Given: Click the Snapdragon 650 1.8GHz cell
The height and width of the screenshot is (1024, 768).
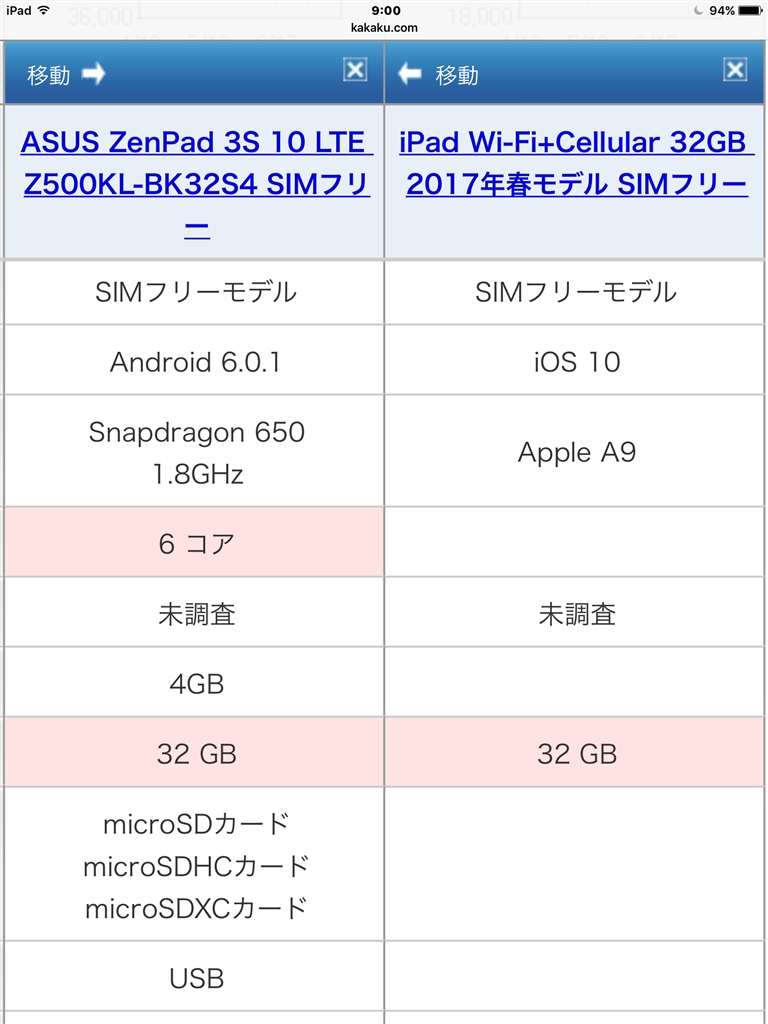Looking at the screenshot, I should pos(196,452).
